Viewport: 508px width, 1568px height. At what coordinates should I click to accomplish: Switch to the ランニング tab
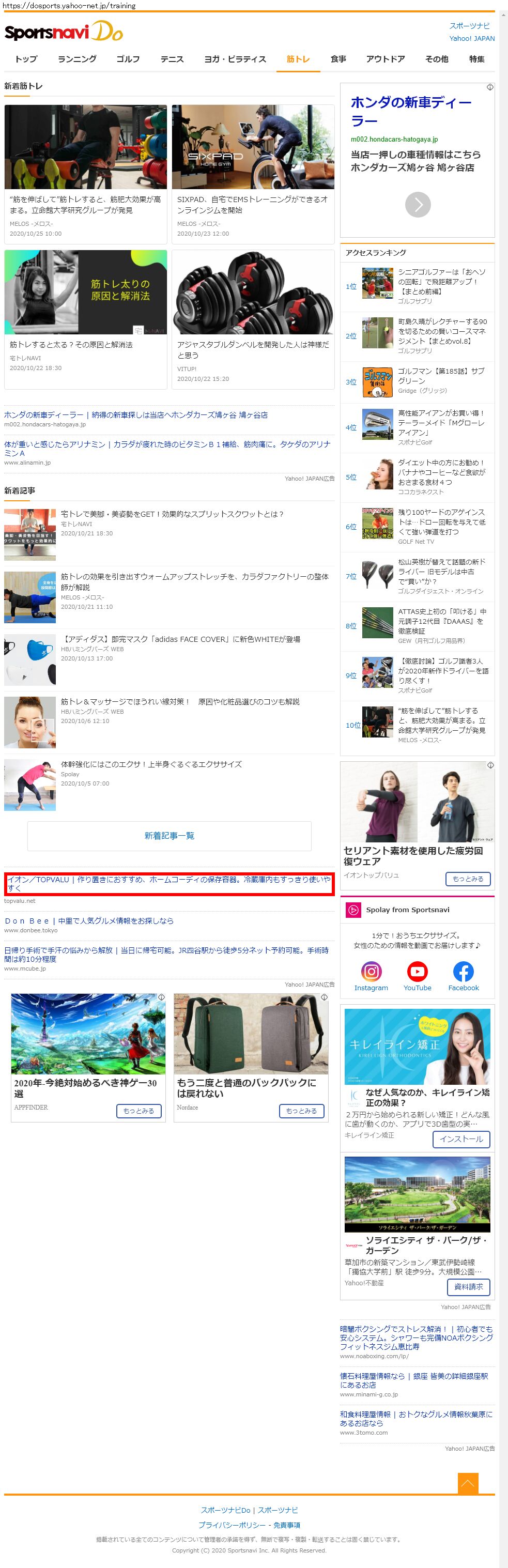(78, 59)
